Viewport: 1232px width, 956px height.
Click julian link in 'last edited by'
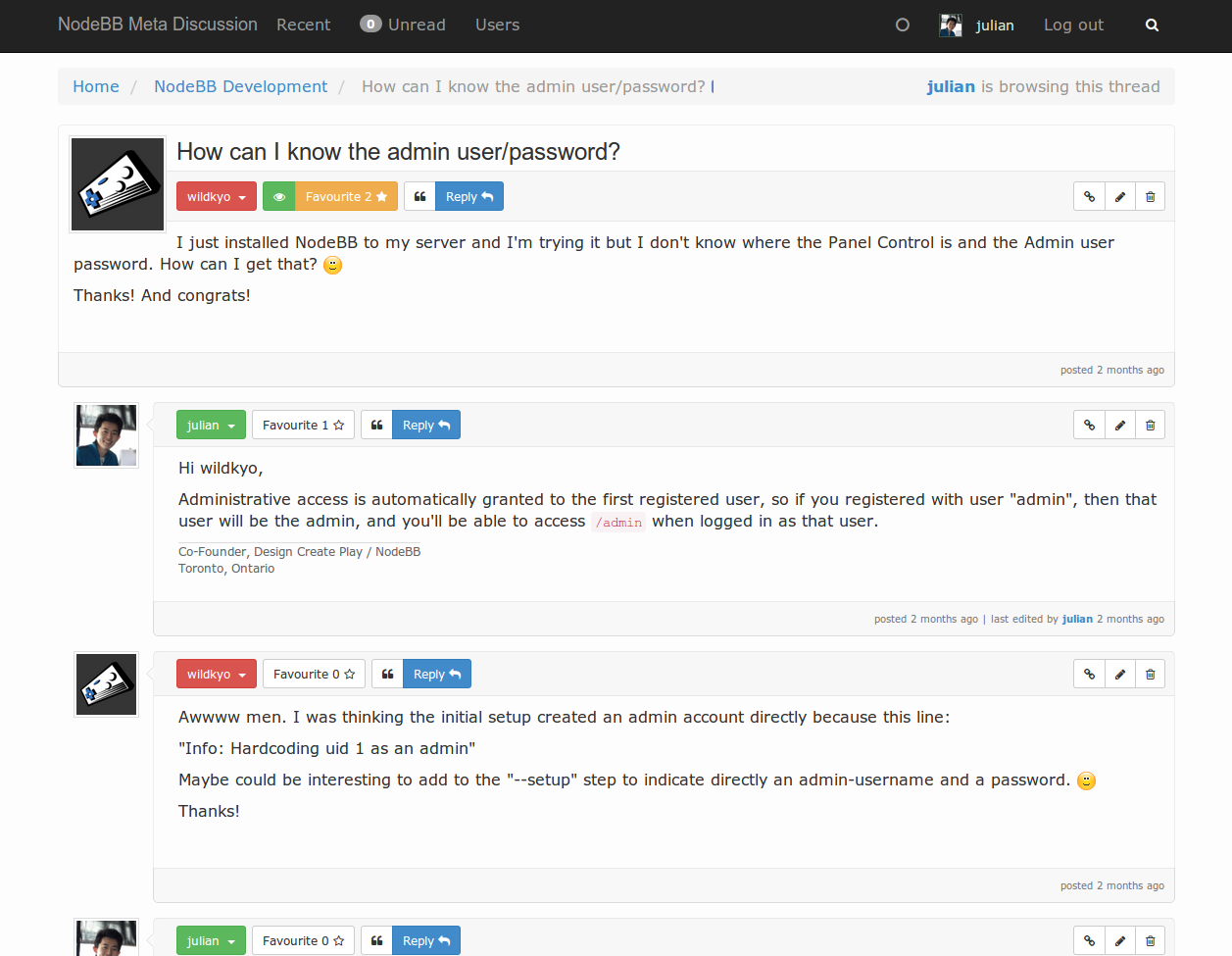(x=1077, y=619)
